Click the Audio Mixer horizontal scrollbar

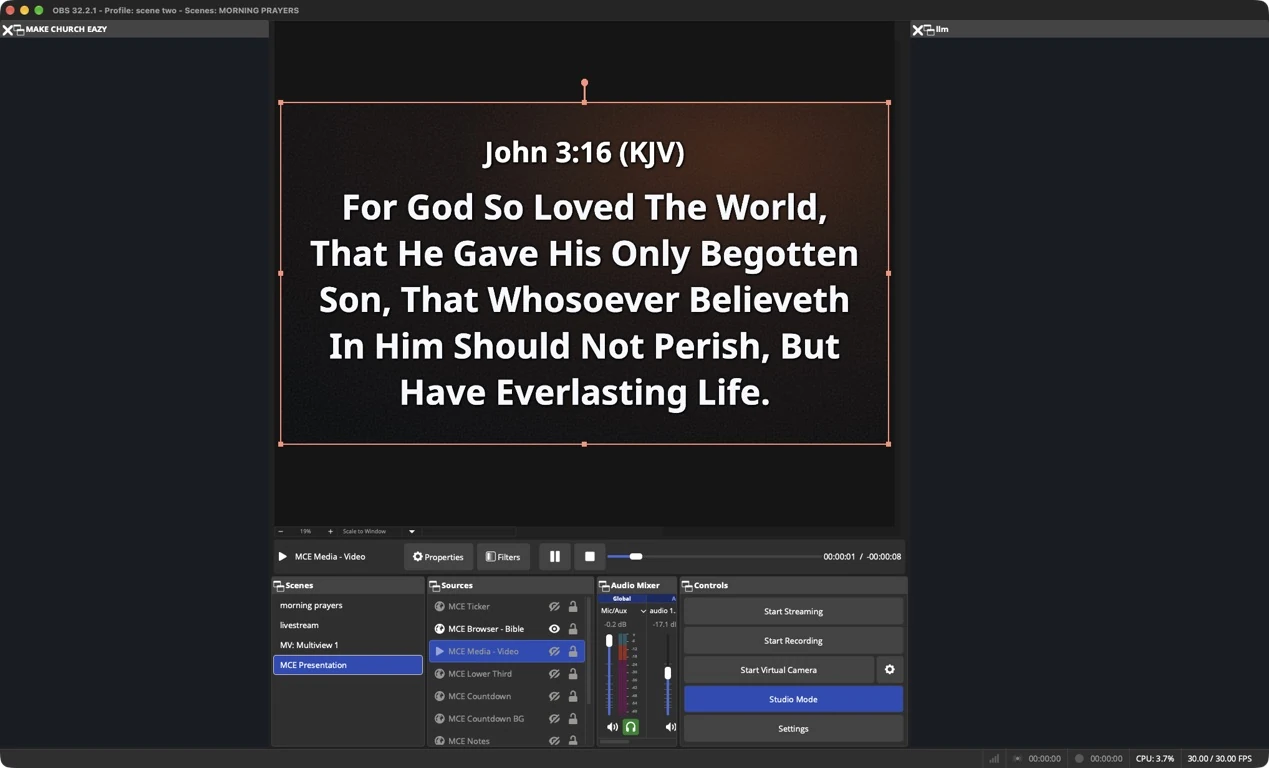[x=616, y=742]
